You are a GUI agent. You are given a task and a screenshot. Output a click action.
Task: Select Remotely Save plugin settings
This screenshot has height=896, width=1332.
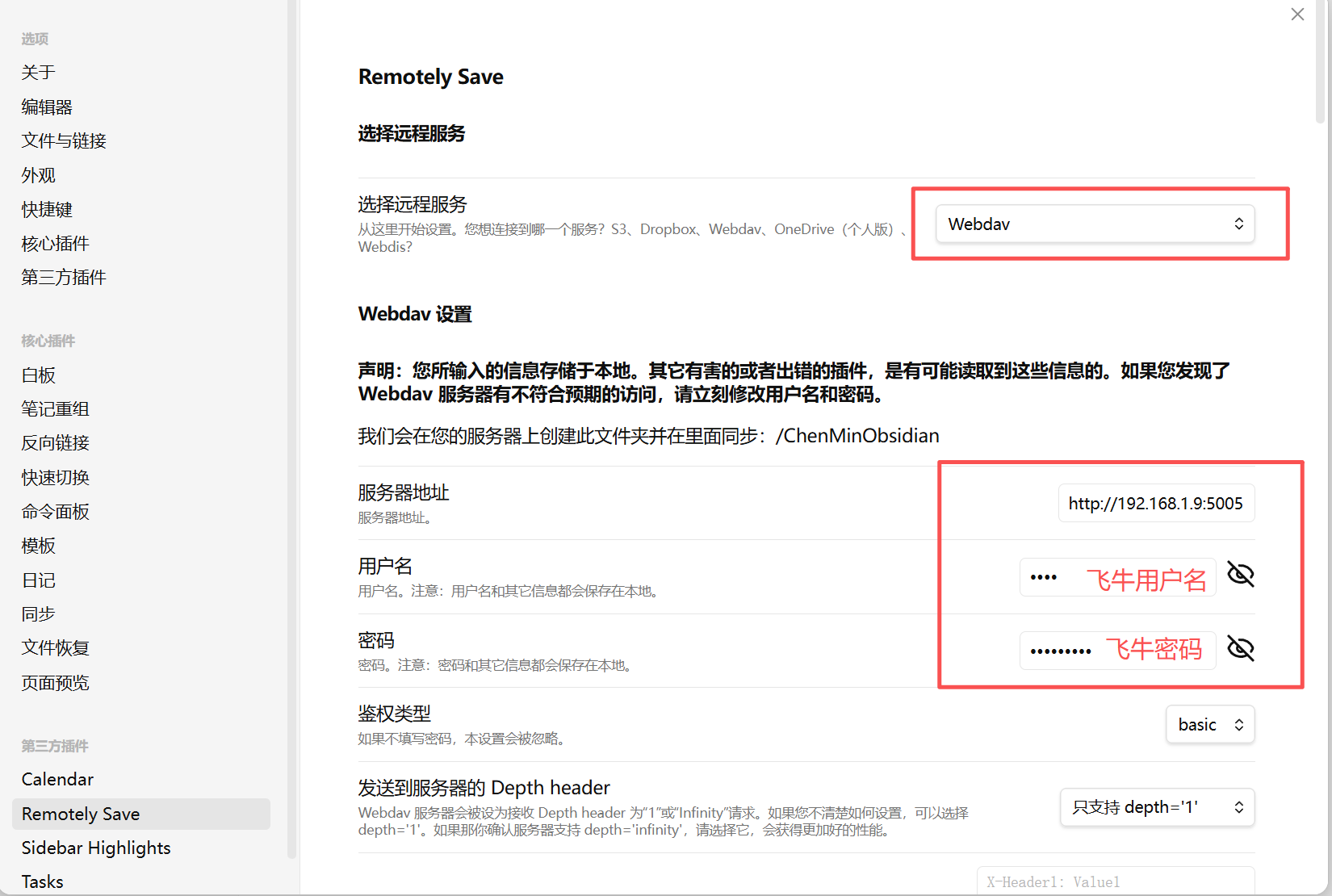[141, 814]
